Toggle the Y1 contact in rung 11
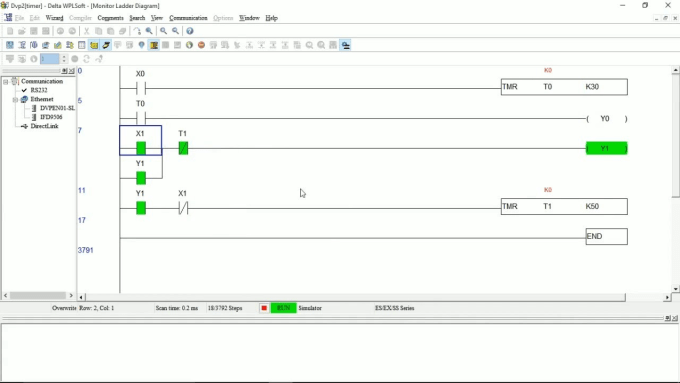Screen dimensions: 680x383 tap(141, 208)
